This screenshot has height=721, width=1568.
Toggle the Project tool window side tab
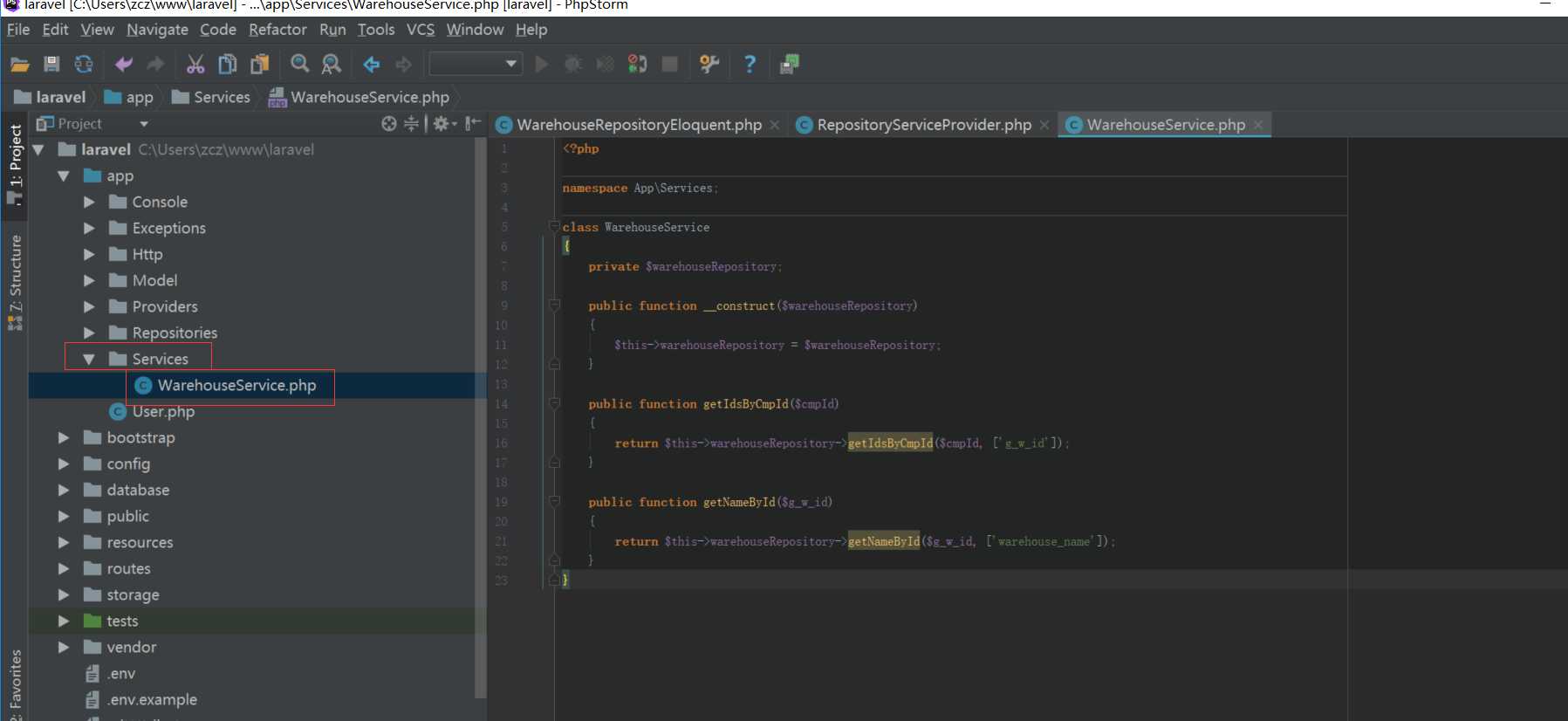(x=15, y=164)
